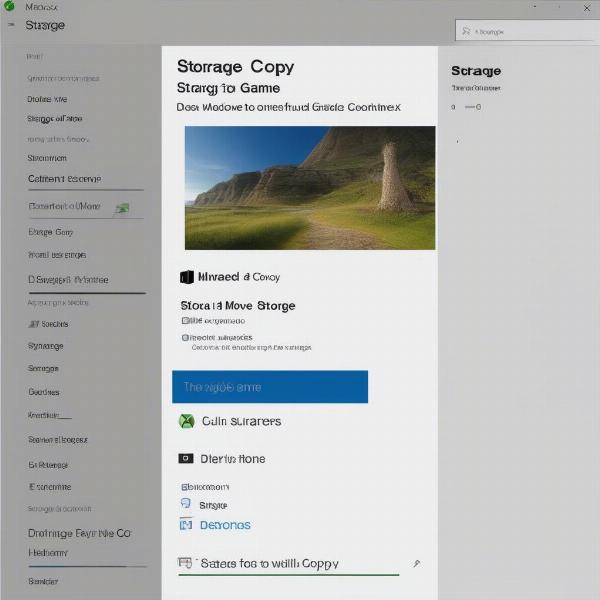Click the device icon beside Sateis foa Coppy

click(x=185, y=563)
